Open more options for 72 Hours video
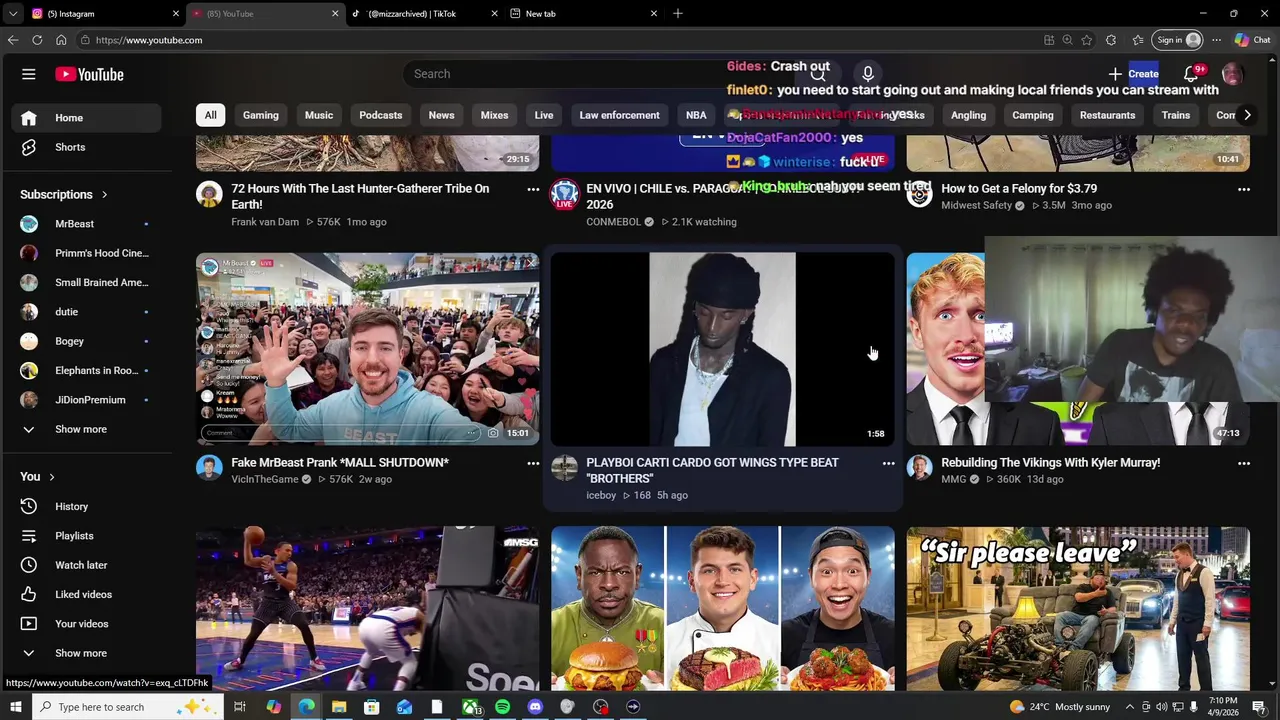 [x=533, y=189]
